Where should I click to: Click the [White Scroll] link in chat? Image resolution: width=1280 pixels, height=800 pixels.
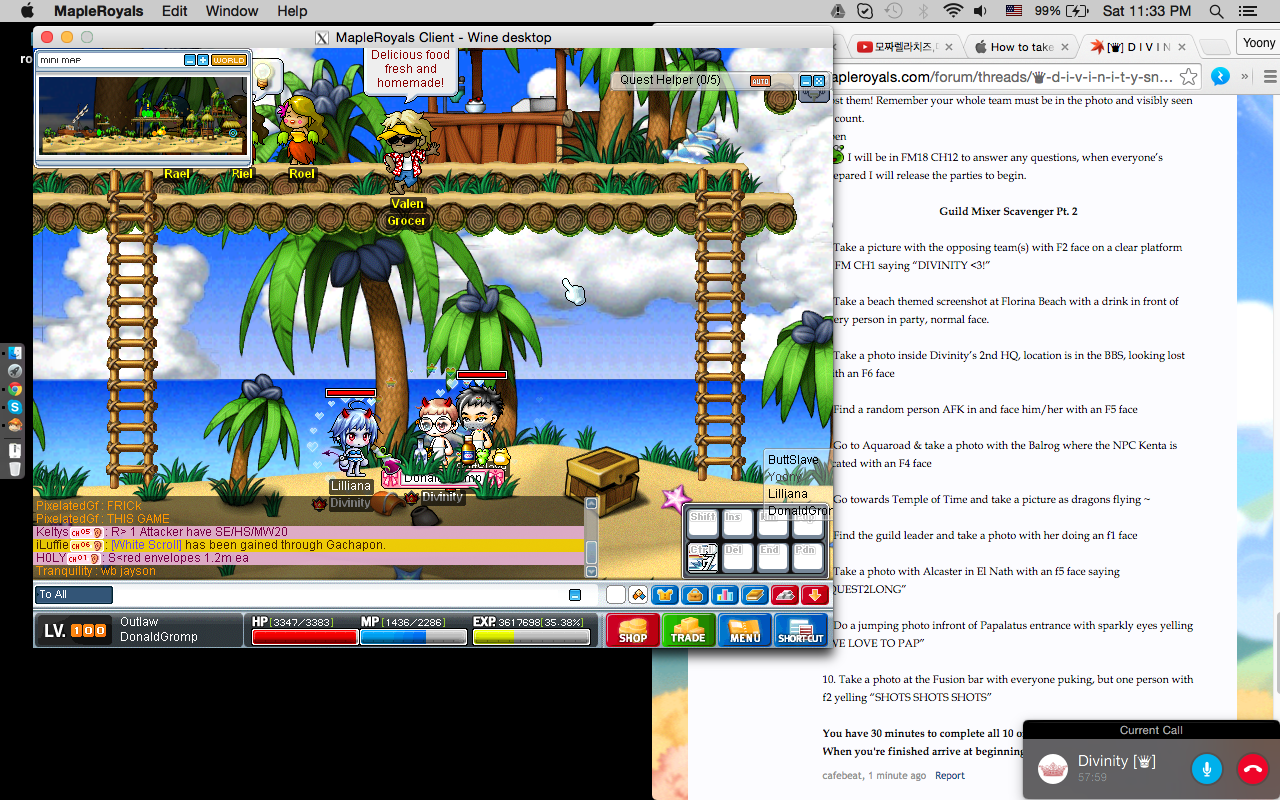click(x=146, y=545)
